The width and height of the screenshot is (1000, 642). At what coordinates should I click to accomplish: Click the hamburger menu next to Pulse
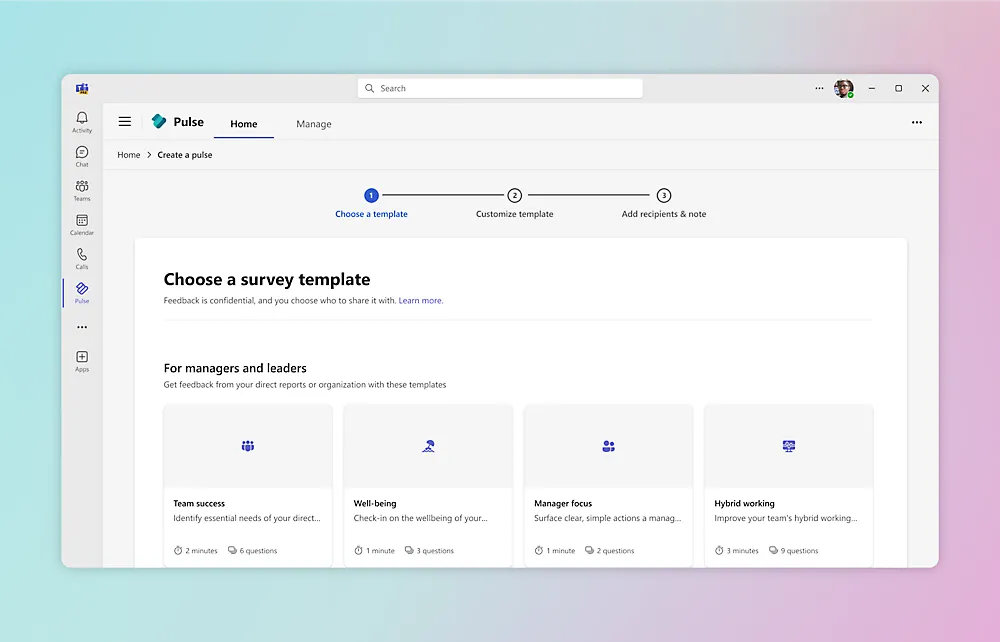pos(125,122)
